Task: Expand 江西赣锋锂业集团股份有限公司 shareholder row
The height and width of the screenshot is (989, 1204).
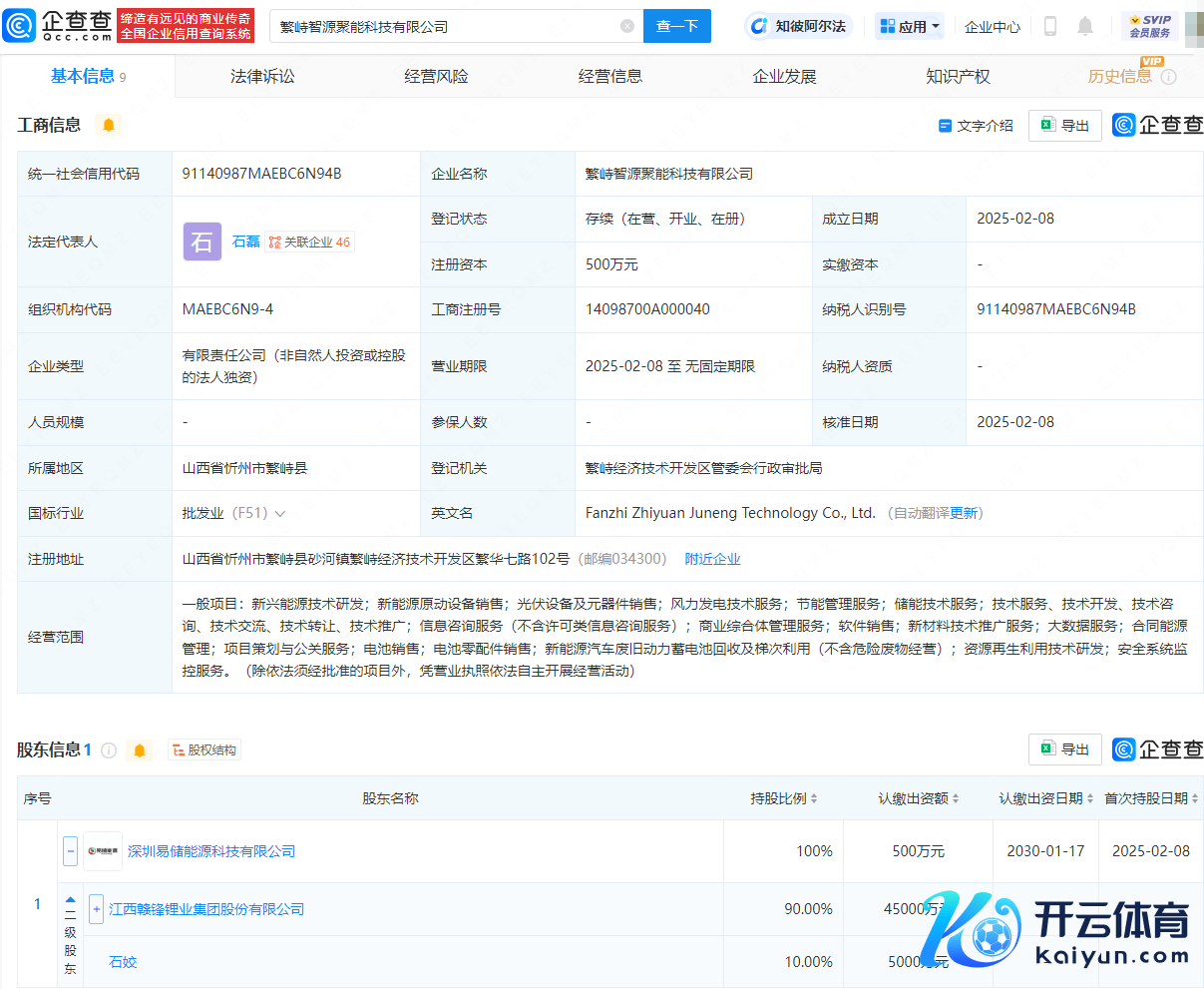Action: (96, 909)
